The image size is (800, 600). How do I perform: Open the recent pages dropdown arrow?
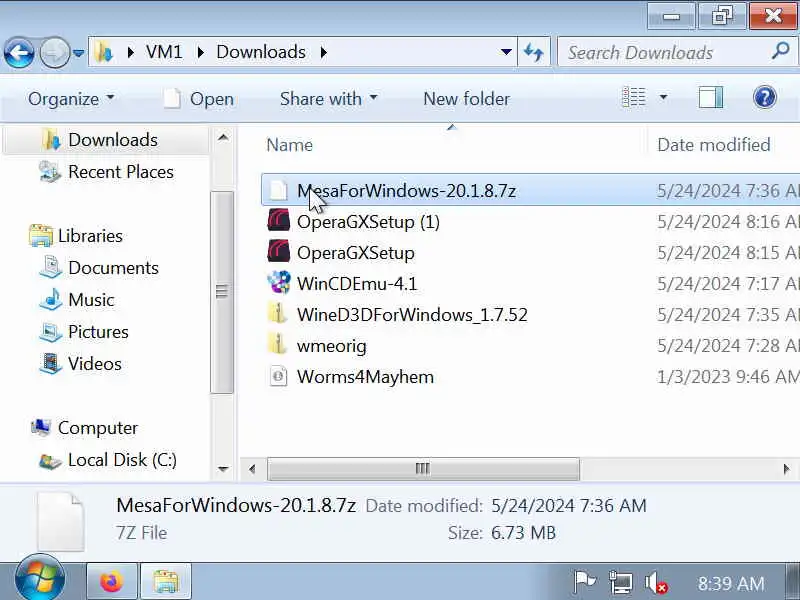[x=79, y=53]
